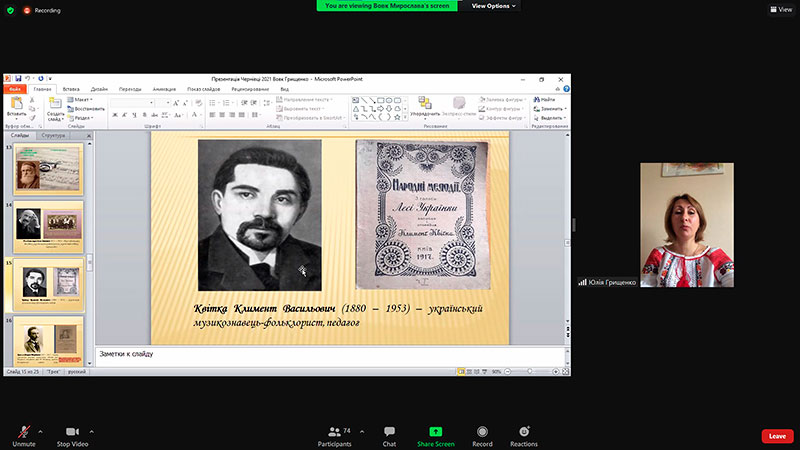Change layout with the View button
Image resolution: width=800 pixels, height=450 pixels.
click(x=781, y=9)
